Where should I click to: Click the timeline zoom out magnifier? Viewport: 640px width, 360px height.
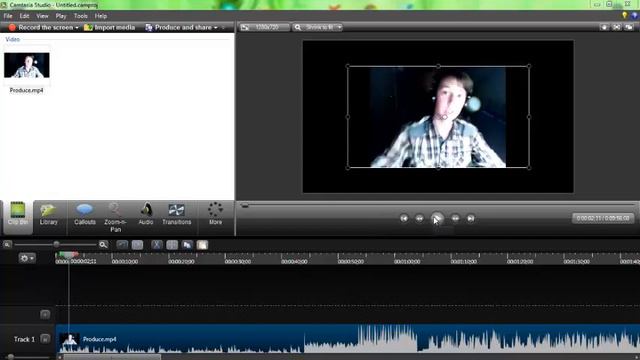(x=7, y=244)
